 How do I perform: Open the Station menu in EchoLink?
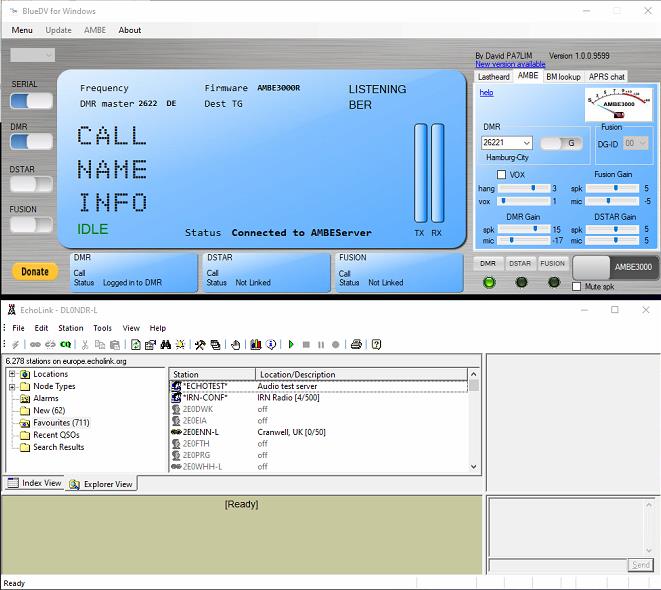coord(70,328)
